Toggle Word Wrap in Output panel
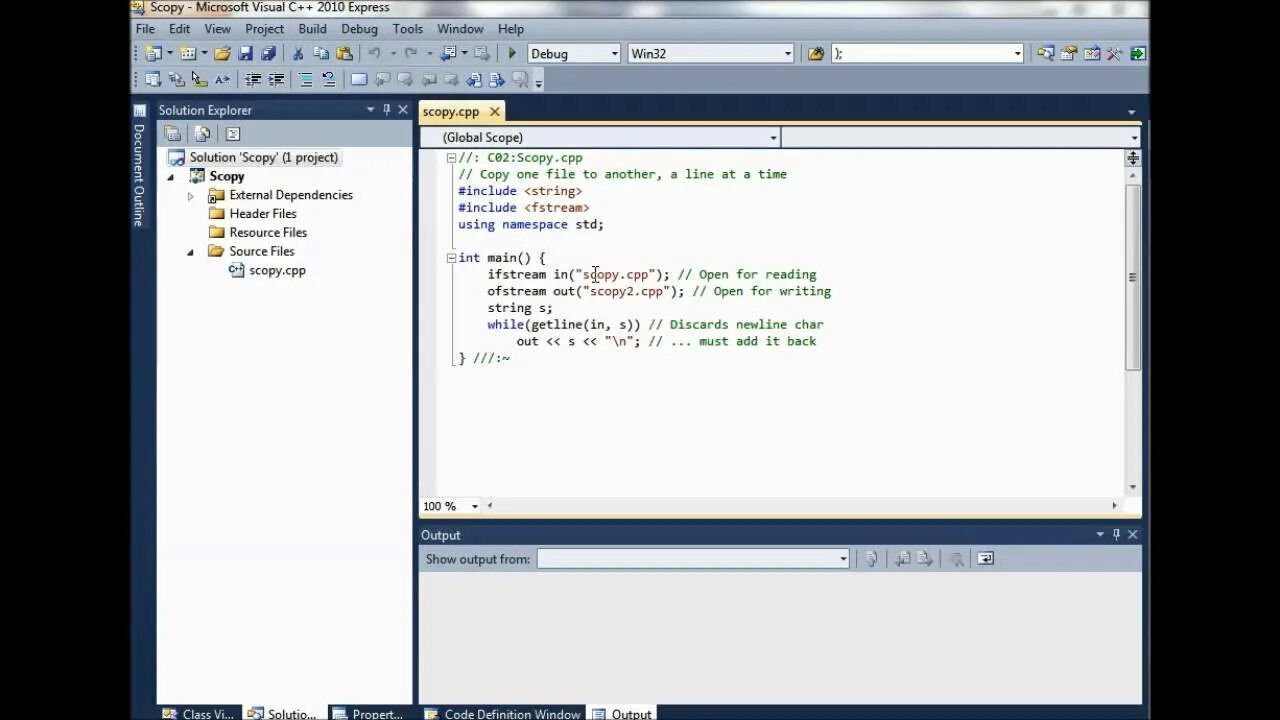The height and width of the screenshot is (720, 1280). pyautogui.click(x=985, y=558)
